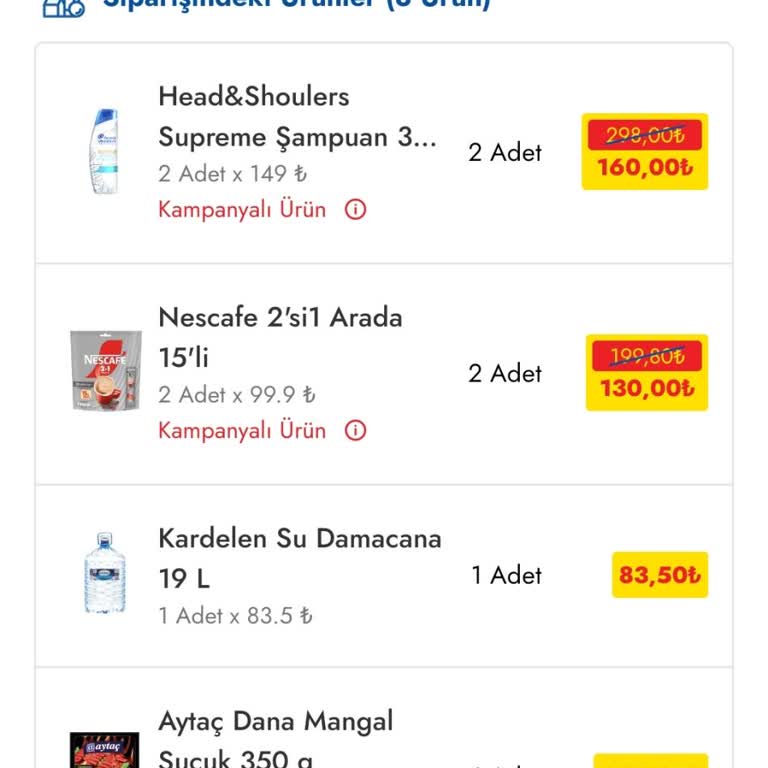Open Kardelen Su Damacana 19 L title

click(x=299, y=558)
